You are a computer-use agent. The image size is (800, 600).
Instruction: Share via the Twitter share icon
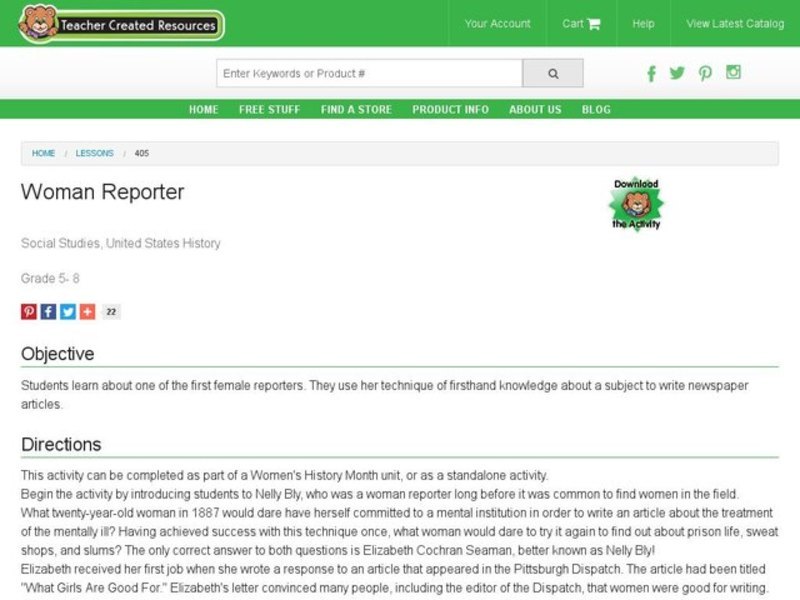69,311
